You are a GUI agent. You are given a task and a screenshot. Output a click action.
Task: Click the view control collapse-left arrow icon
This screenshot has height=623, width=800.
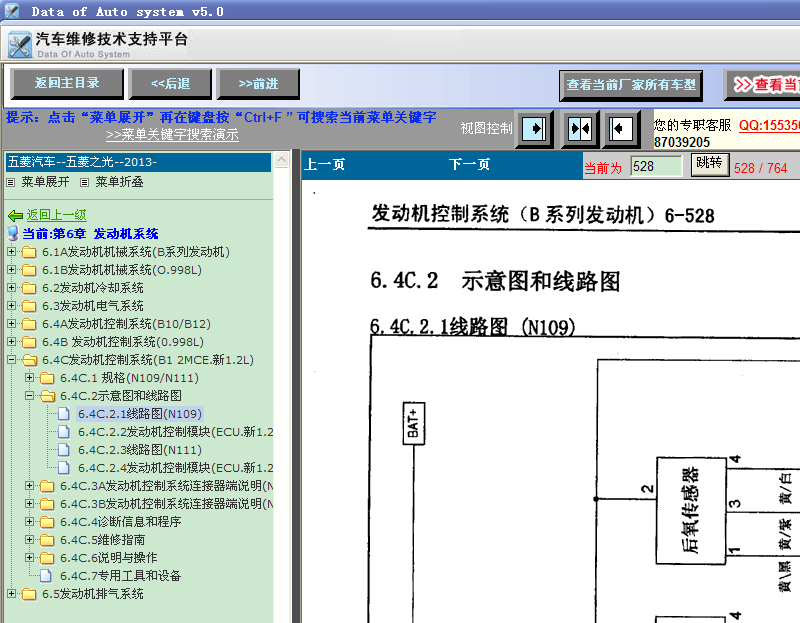pos(622,129)
